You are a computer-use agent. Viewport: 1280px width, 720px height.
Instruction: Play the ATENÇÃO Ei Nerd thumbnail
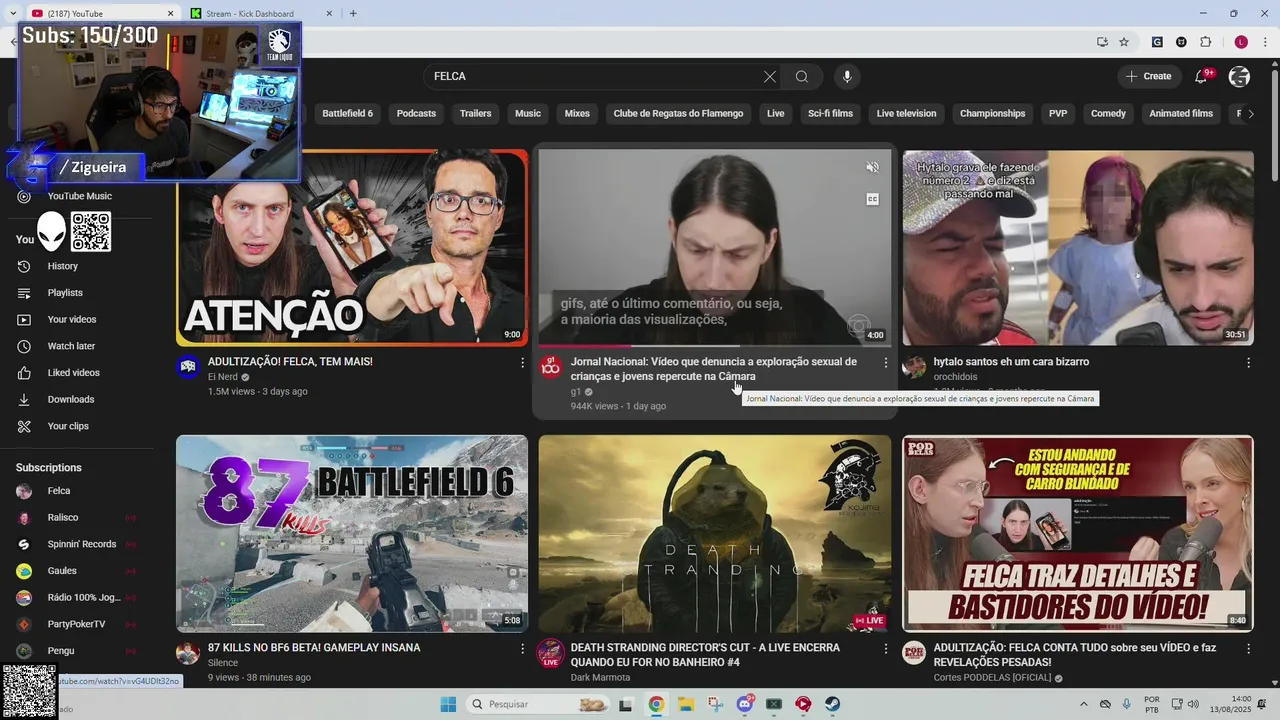click(x=352, y=248)
